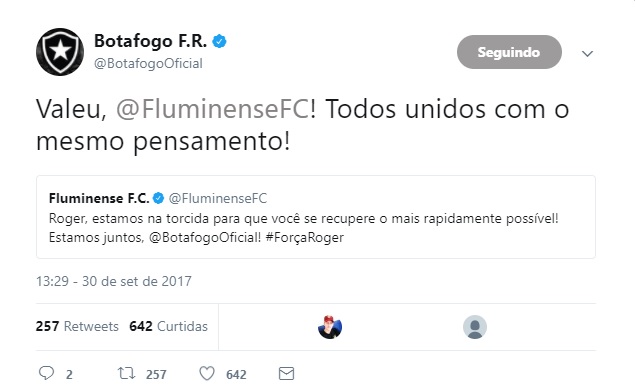Open Botafogo shield profile avatar
The height and width of the screenshot is (391, 635).
tap(60, 52)
